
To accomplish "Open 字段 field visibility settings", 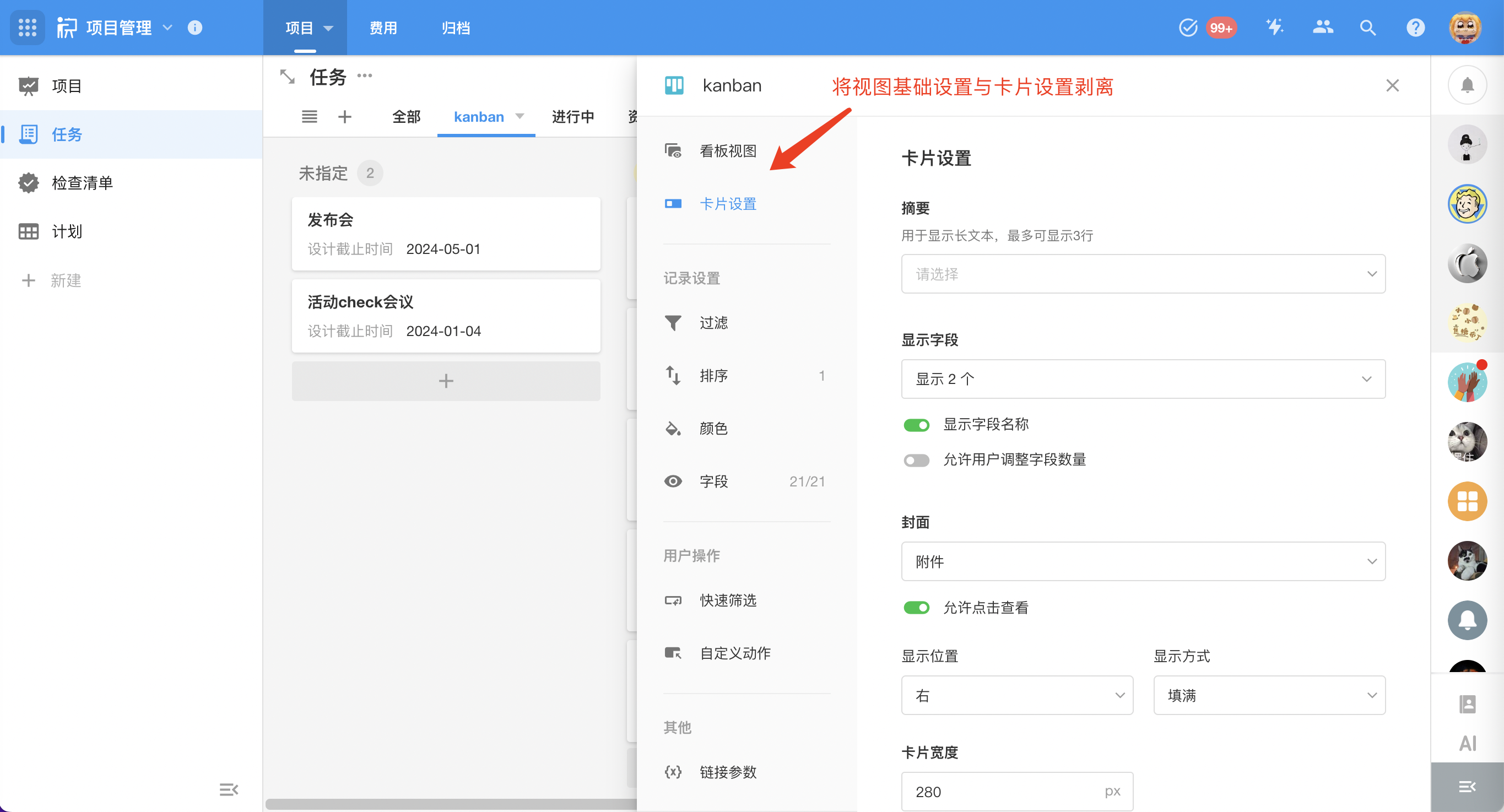I will pyautogui.click(x=746, y=481).
